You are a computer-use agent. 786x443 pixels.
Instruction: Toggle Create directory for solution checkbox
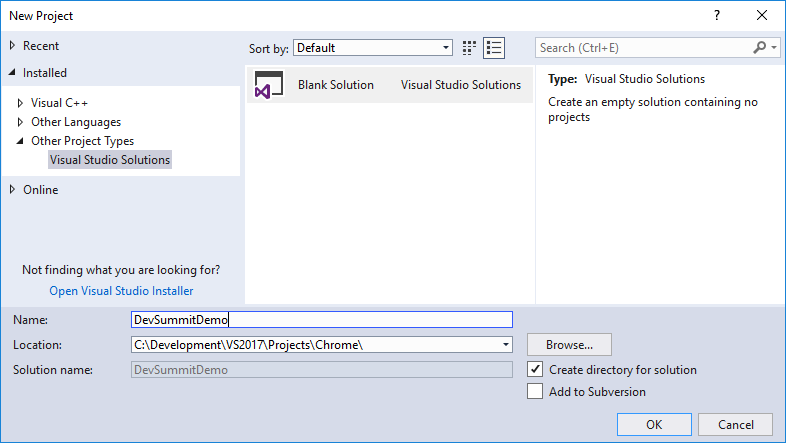tap(535, 369)
